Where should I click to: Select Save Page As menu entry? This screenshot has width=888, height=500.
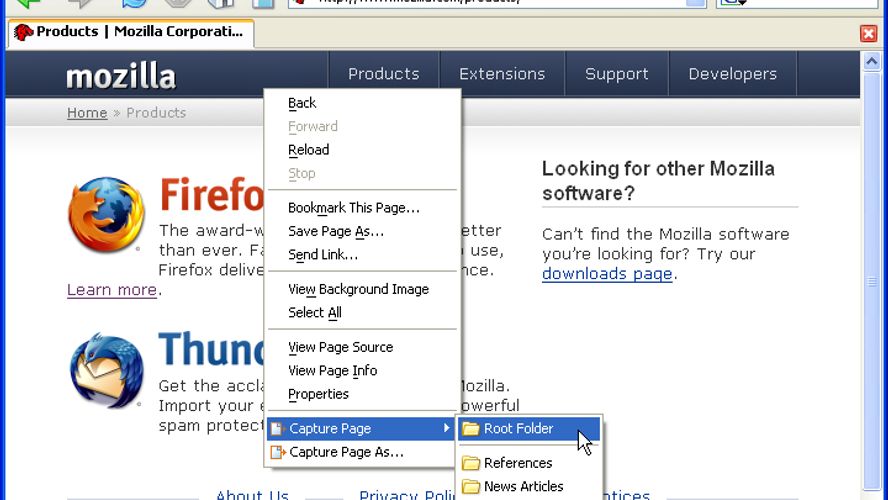tap(362, 231)
